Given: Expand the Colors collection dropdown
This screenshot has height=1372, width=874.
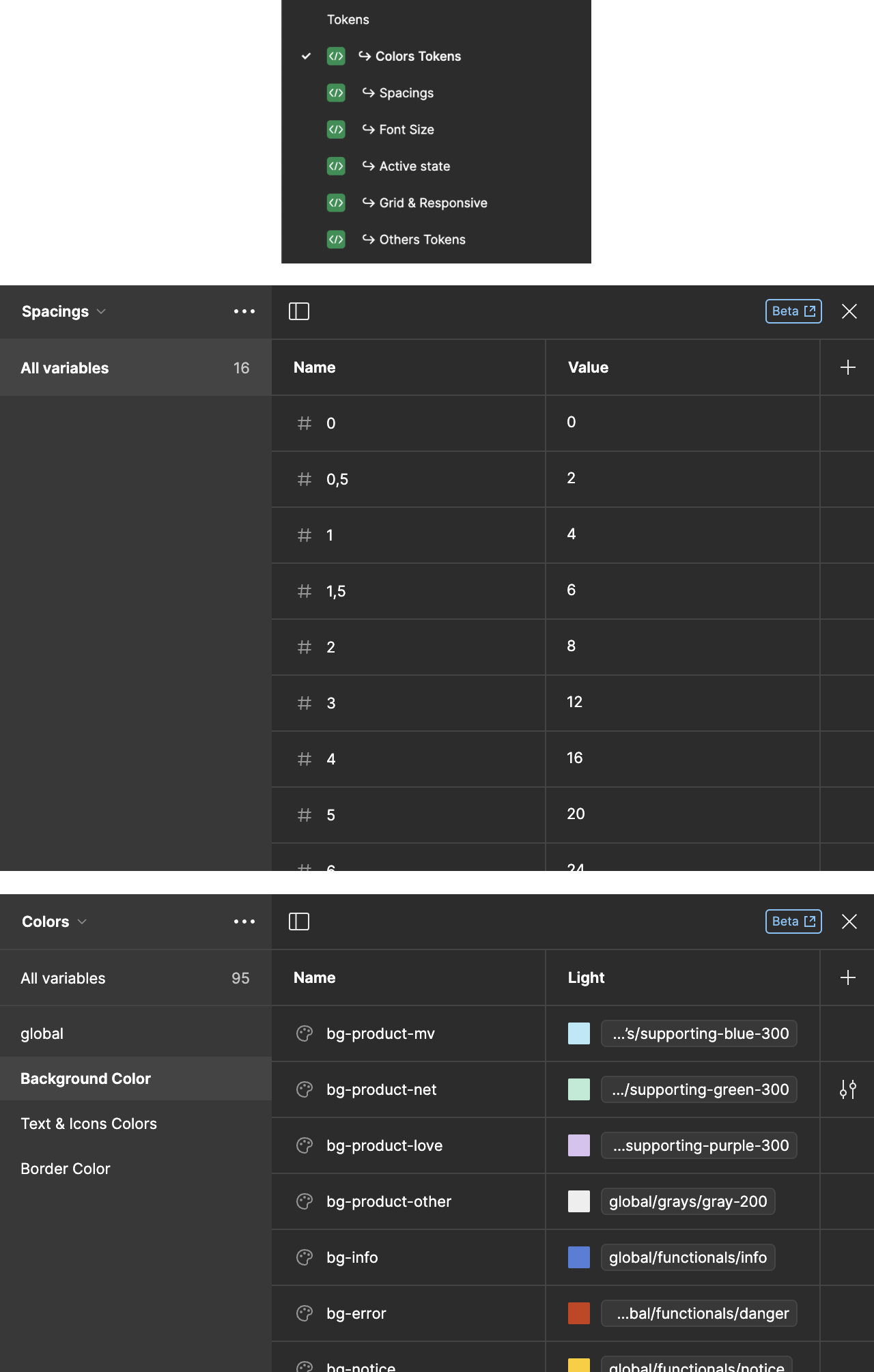Looking at the screenshot, I should [54, 921].
